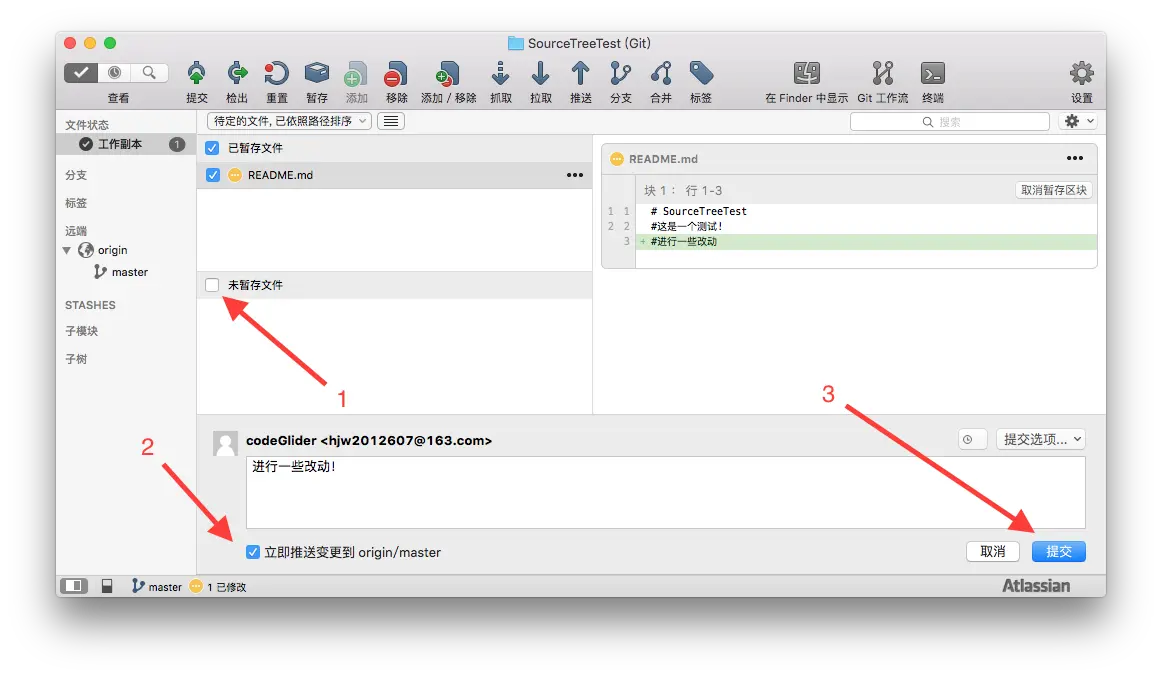Toggle the sidebar icon in status bar
The width and height of the screenshot is (1162, 677).
point(74,586)
